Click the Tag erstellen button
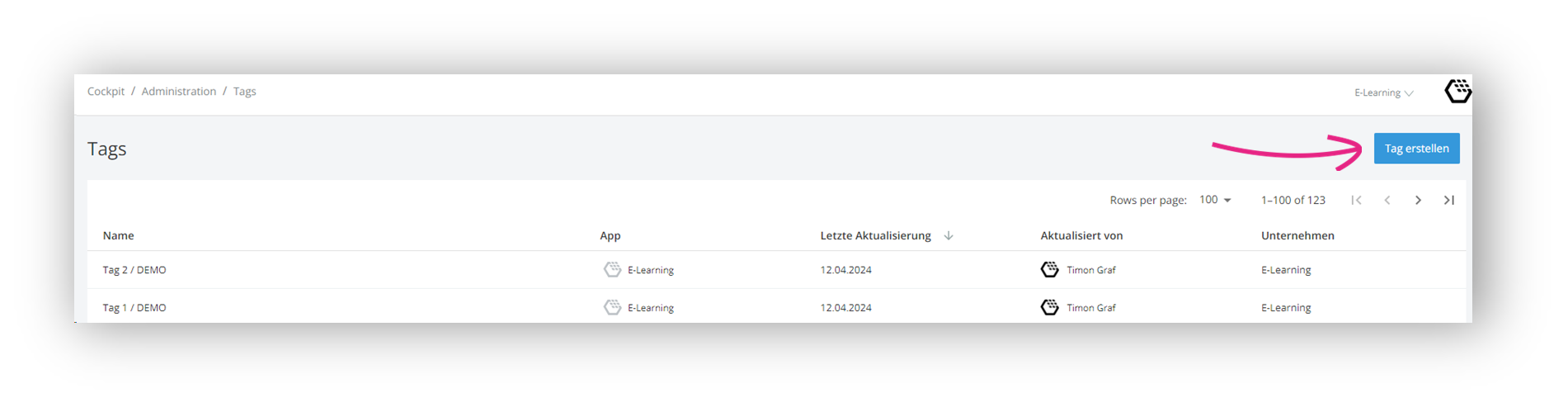This screenshot has width=1568, height=407. point(1416,149)
